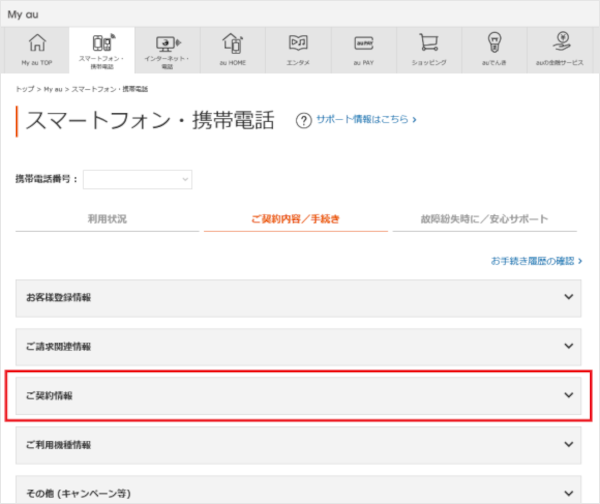Go to au HOME section icon
600x504 pixels.
click(232, 44)
